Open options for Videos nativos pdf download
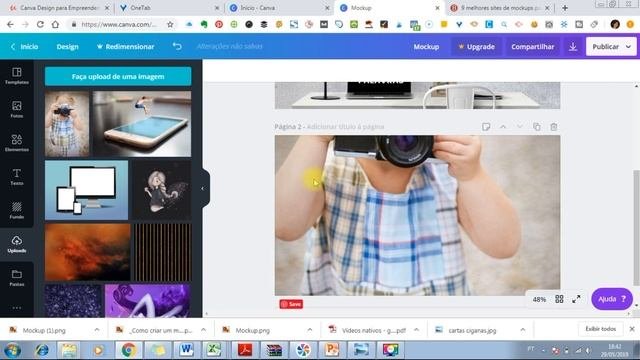Image resolution: width=640 pixels, height=360 pixels. [x=416, y=330]
